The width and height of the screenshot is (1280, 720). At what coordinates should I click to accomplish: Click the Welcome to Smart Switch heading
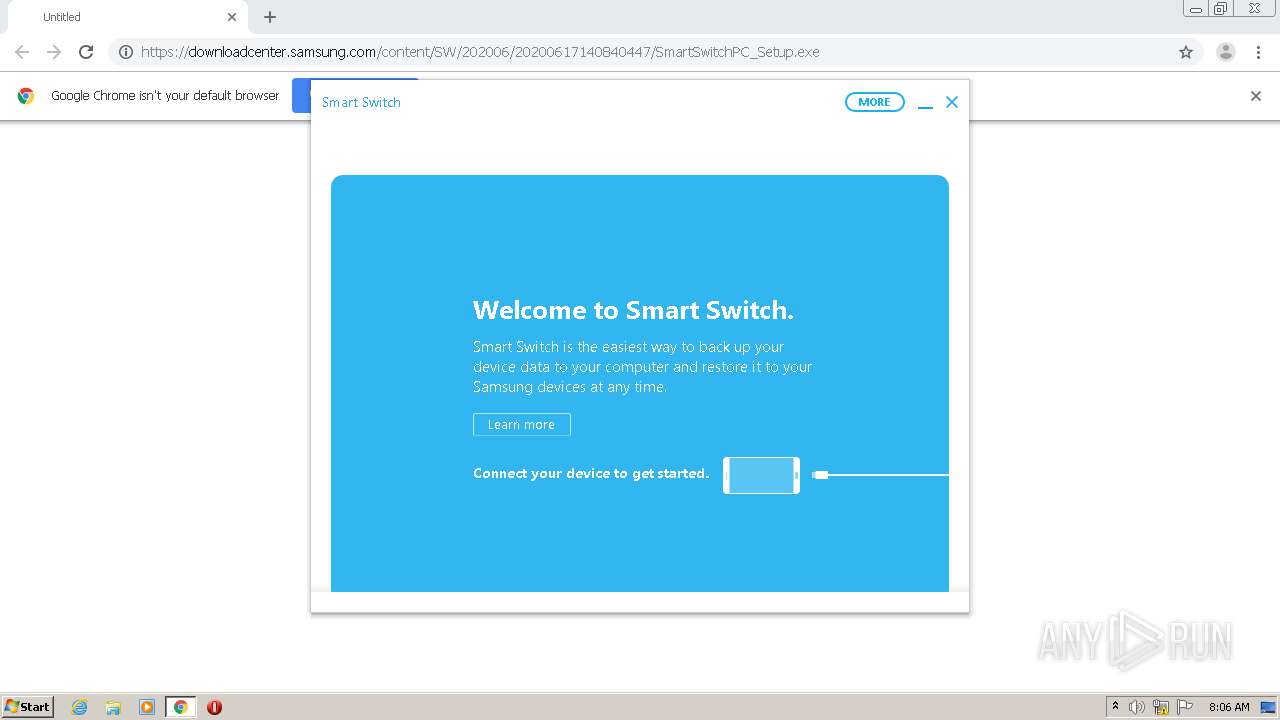click(633, 310)
